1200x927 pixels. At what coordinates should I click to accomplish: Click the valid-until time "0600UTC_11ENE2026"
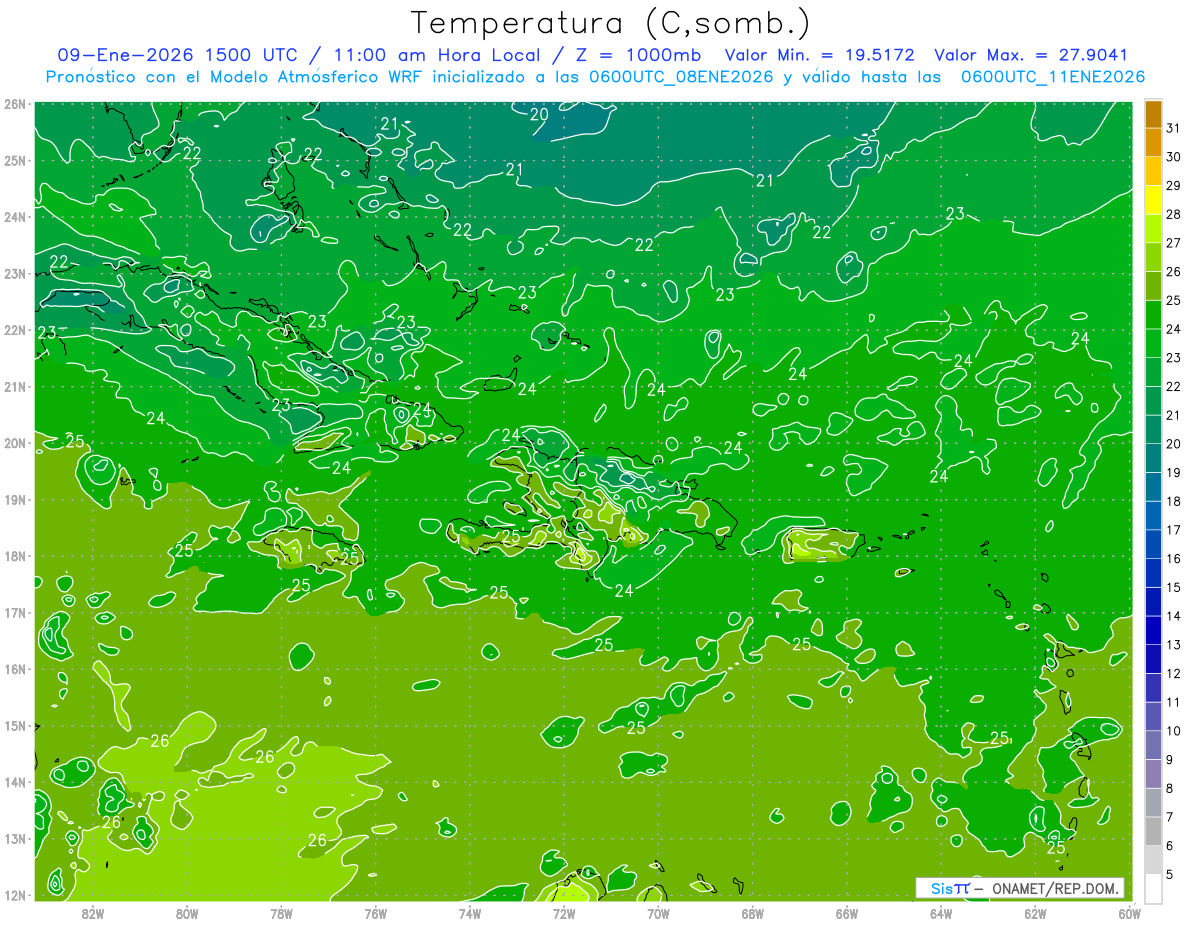(x=1053, y=77)
